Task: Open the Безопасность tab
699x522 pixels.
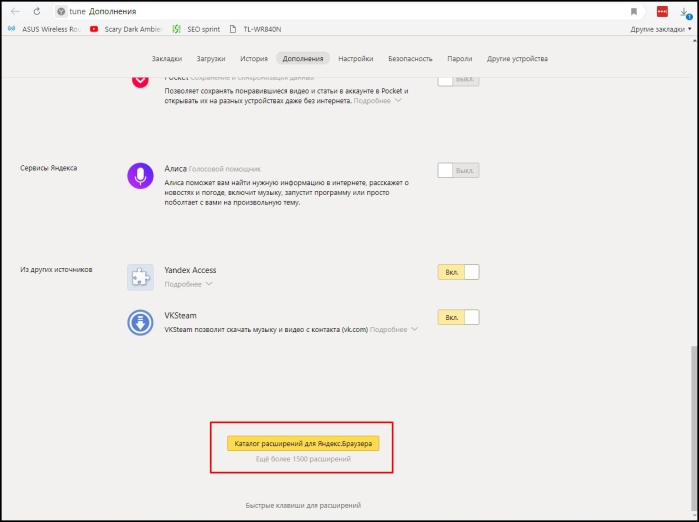Action: pyautogui.click(x=410, y=58)
